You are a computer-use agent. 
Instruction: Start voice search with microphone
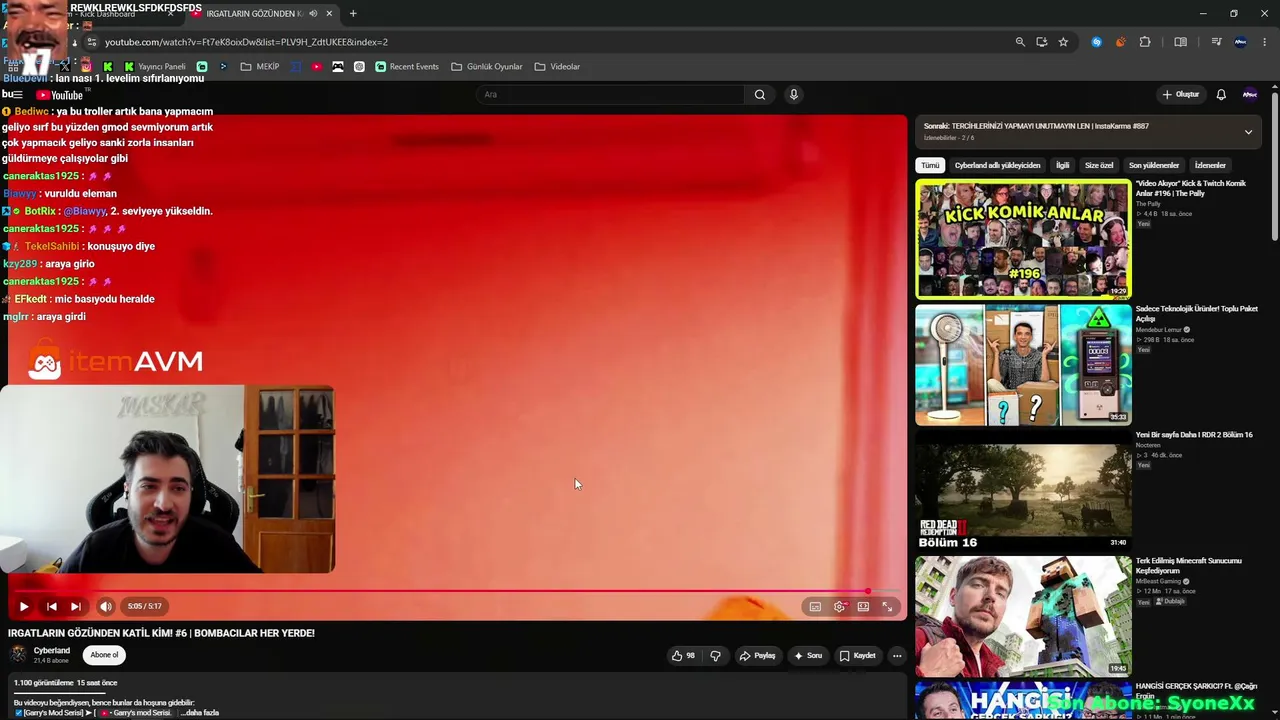794,94
